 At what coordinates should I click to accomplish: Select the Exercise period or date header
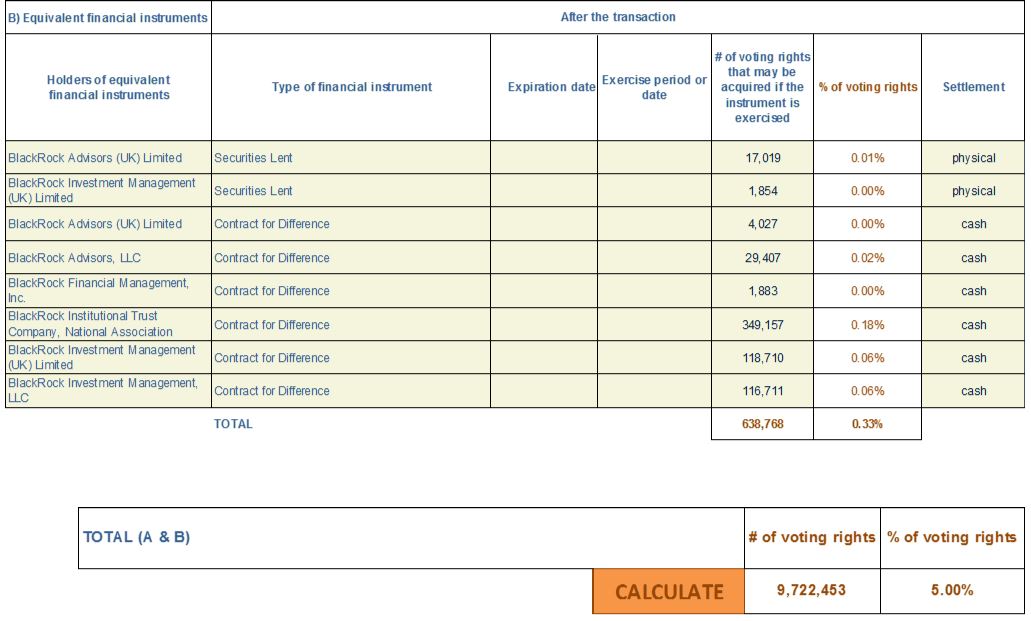pyautogui.click(x=654, y=87)
